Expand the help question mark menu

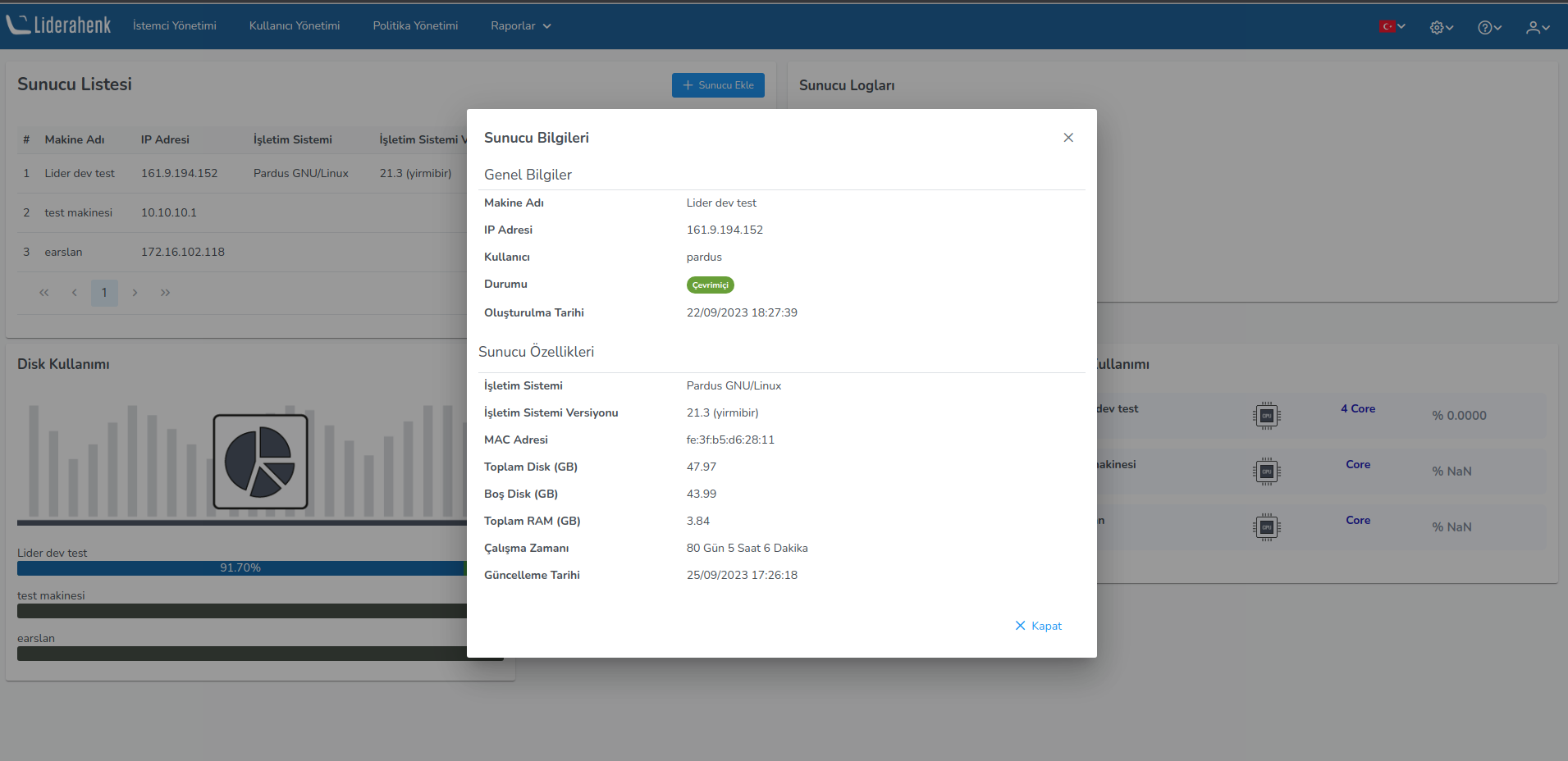coord(1488,27)
